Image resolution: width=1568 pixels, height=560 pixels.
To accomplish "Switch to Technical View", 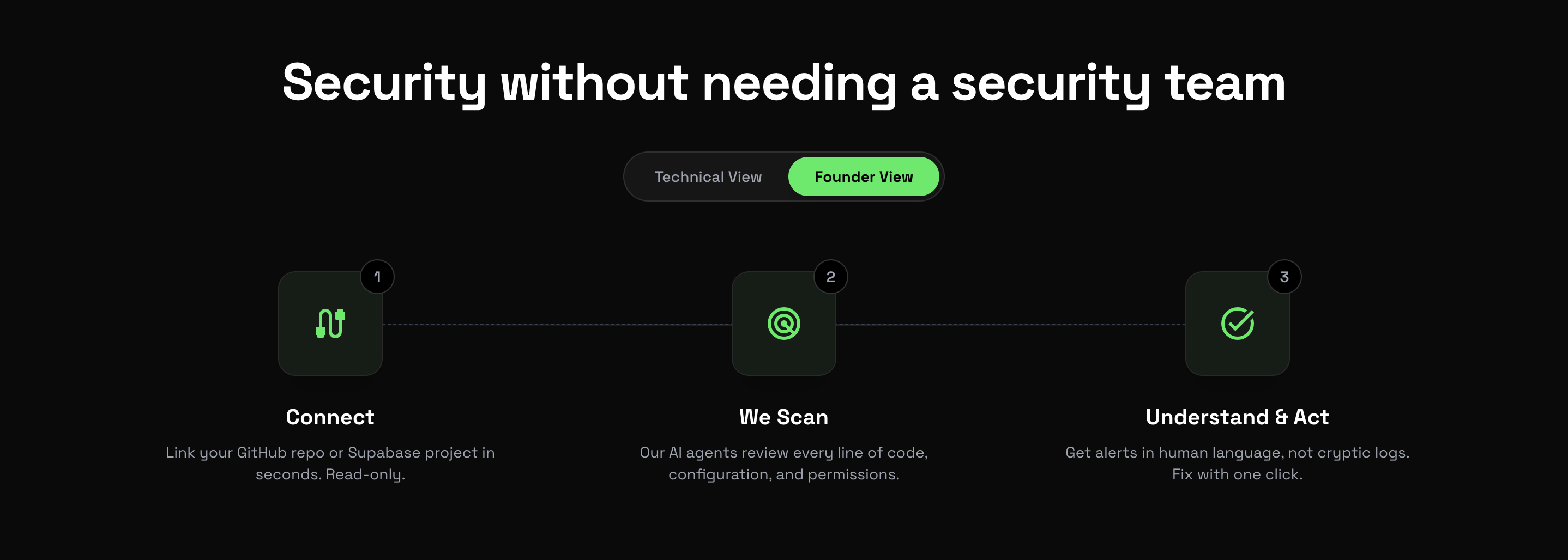I will (707, 177).
